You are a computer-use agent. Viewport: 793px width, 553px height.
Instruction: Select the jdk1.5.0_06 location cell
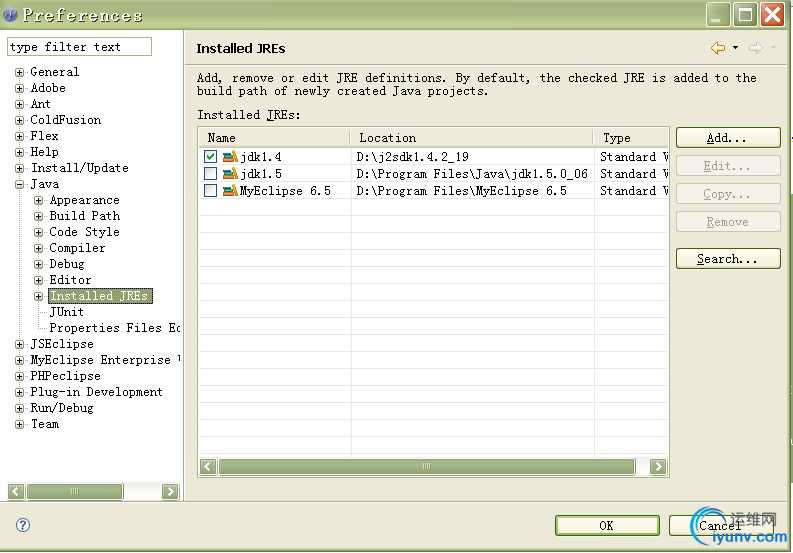pyautogui.click(x=472, y=174)
